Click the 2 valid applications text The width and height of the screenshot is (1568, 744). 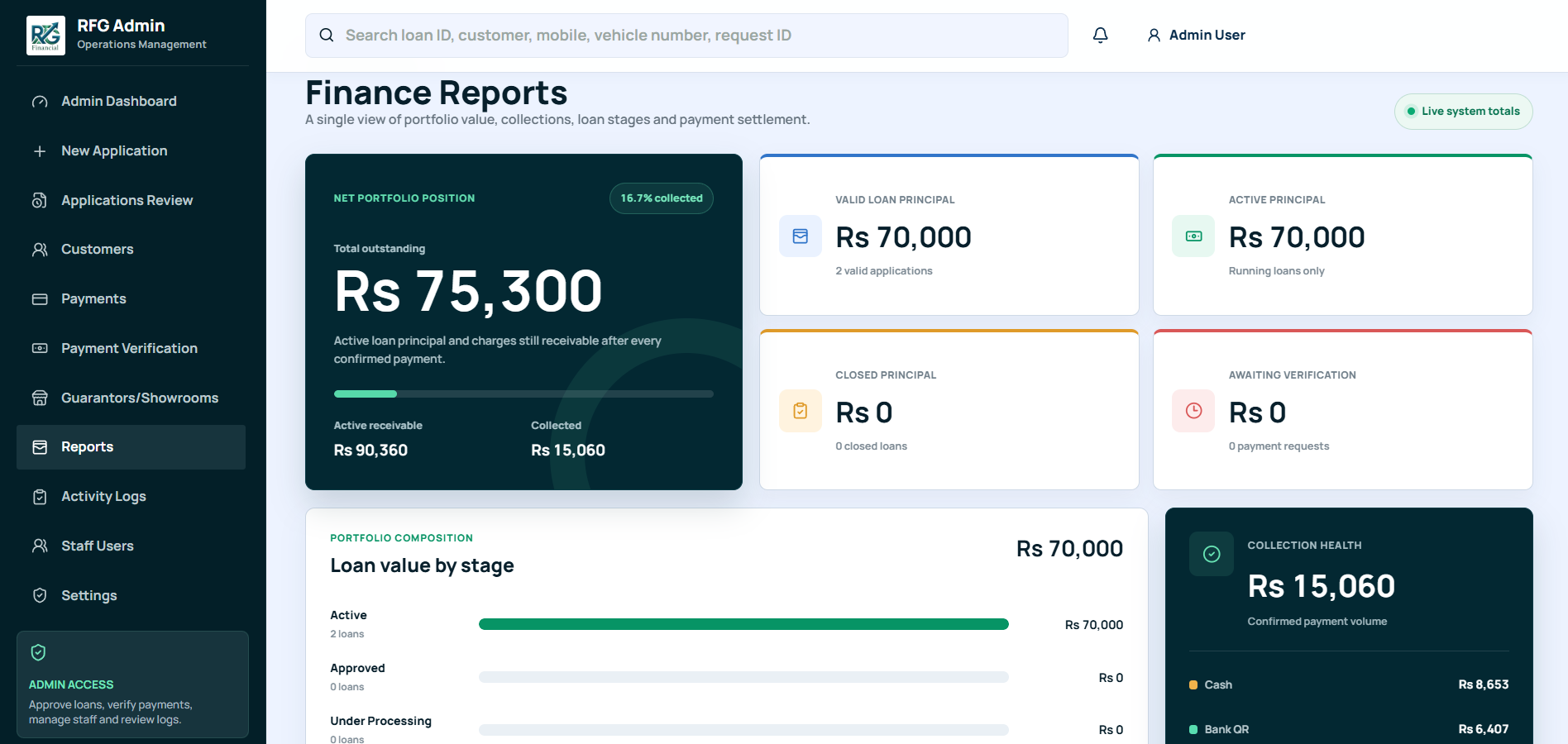click(x=884, y=271)
